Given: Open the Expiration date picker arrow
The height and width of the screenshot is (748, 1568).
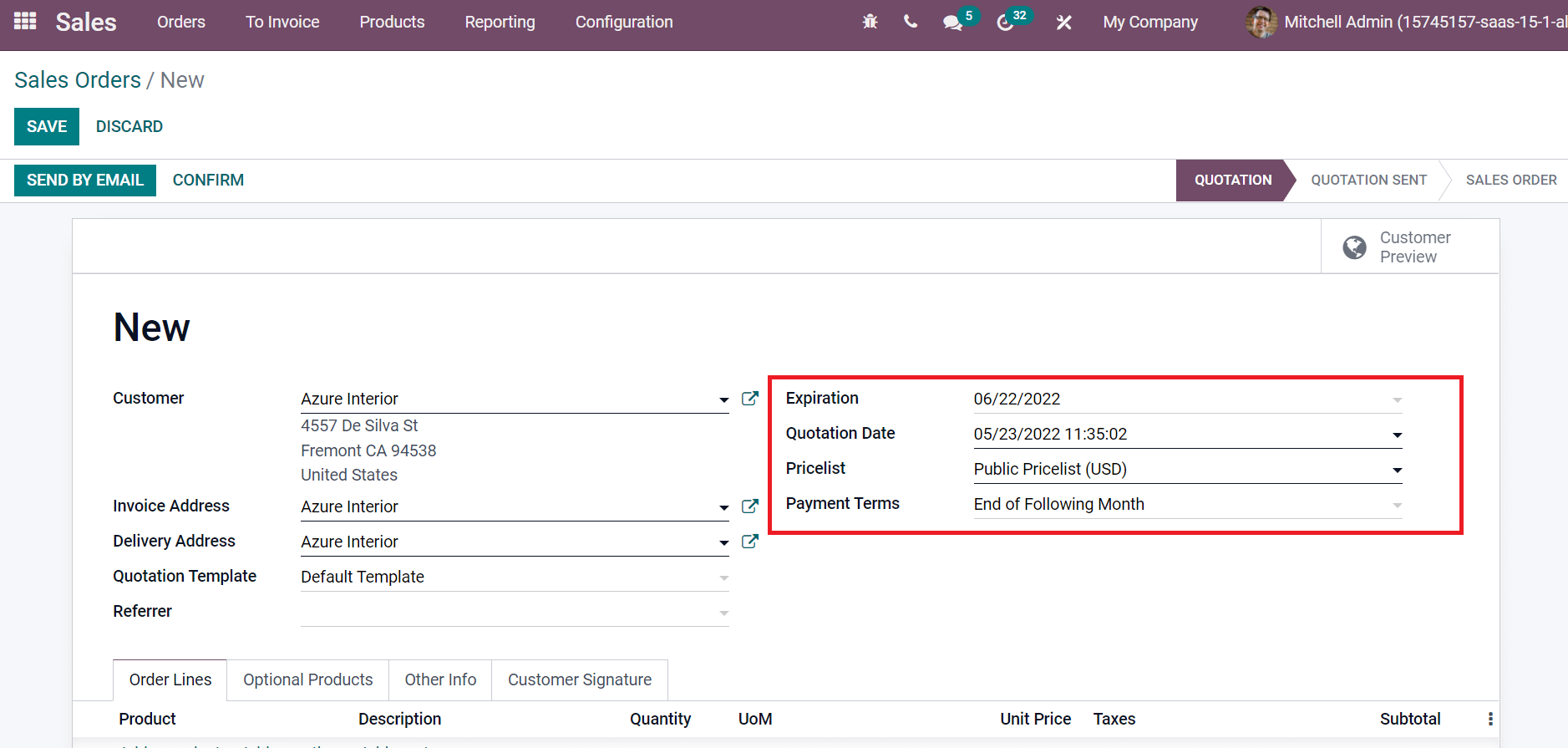Looking at the screenshot, I should click(1397, 400).
